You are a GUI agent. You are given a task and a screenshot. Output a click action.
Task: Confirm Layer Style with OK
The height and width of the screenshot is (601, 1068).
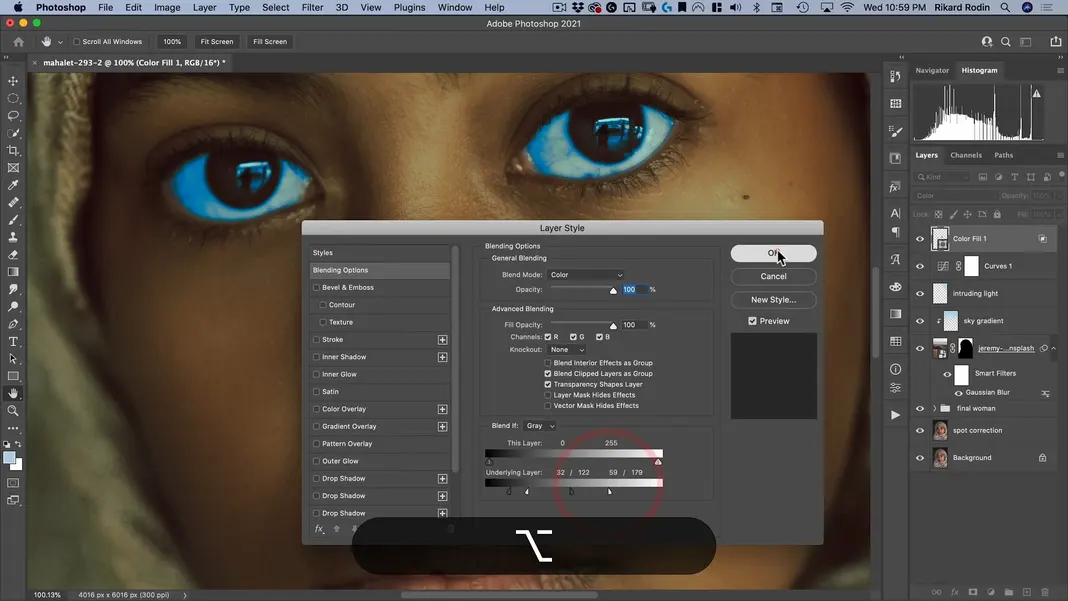coord(773,253)
